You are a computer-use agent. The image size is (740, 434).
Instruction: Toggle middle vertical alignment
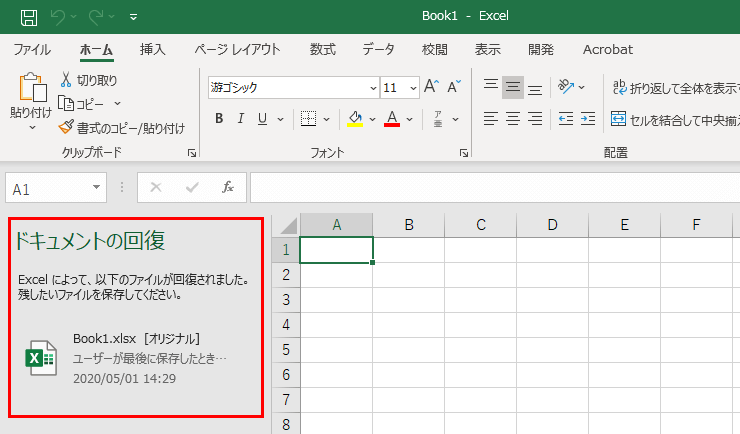click(x=513, y=87)
